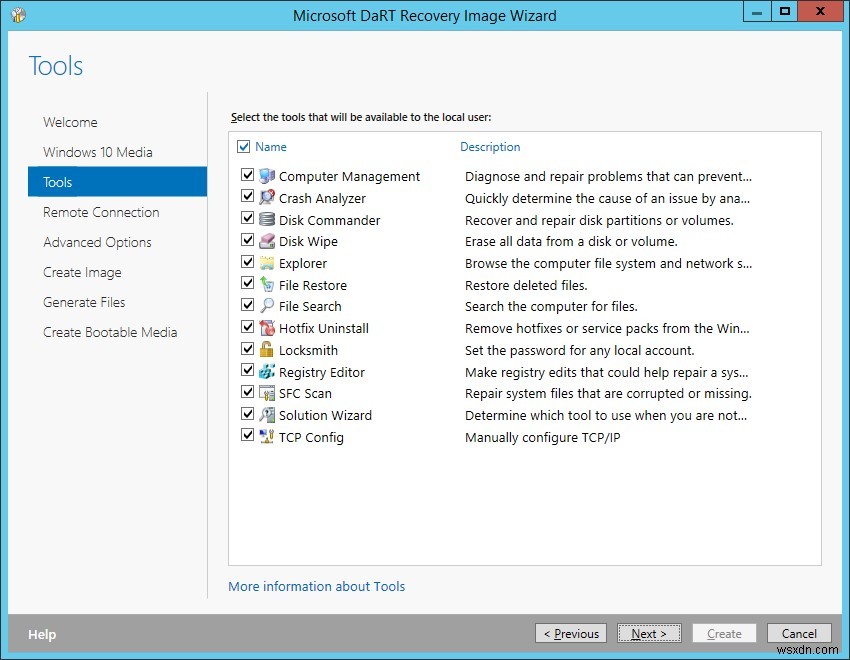This screenshot has width=850, height=660.
Task: Click 'Search the computer for files.' description
Action: click(x=551, y=306)
